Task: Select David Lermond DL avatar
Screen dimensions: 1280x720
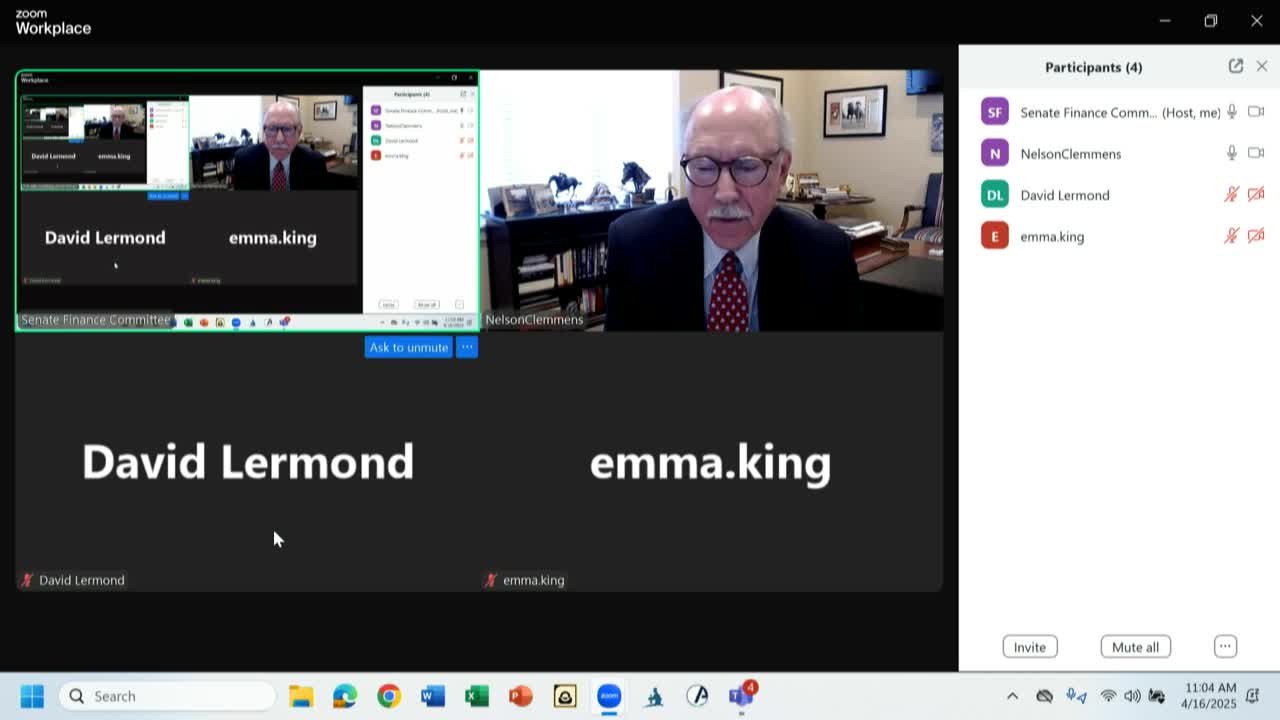Action: pos(994,195)
